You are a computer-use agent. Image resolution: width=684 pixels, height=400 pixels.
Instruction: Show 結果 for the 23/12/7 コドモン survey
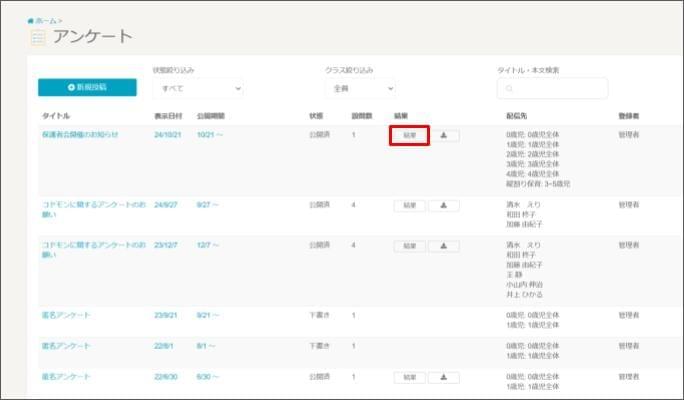pos(409,245)
